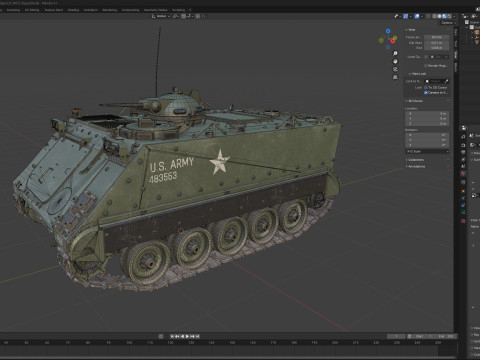Switch to the UV Editing workspace tab
Viewport: 480px width, 360px height.
[32, 10]
